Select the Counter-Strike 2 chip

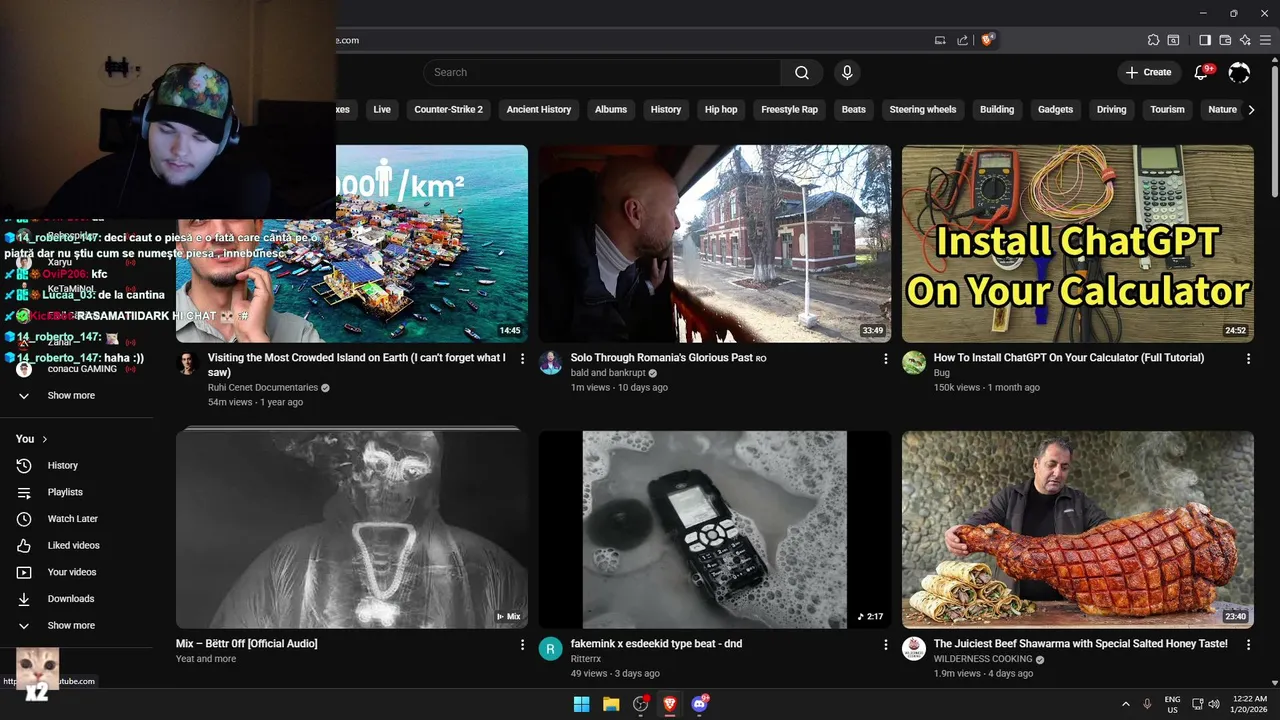coord(448,110)
